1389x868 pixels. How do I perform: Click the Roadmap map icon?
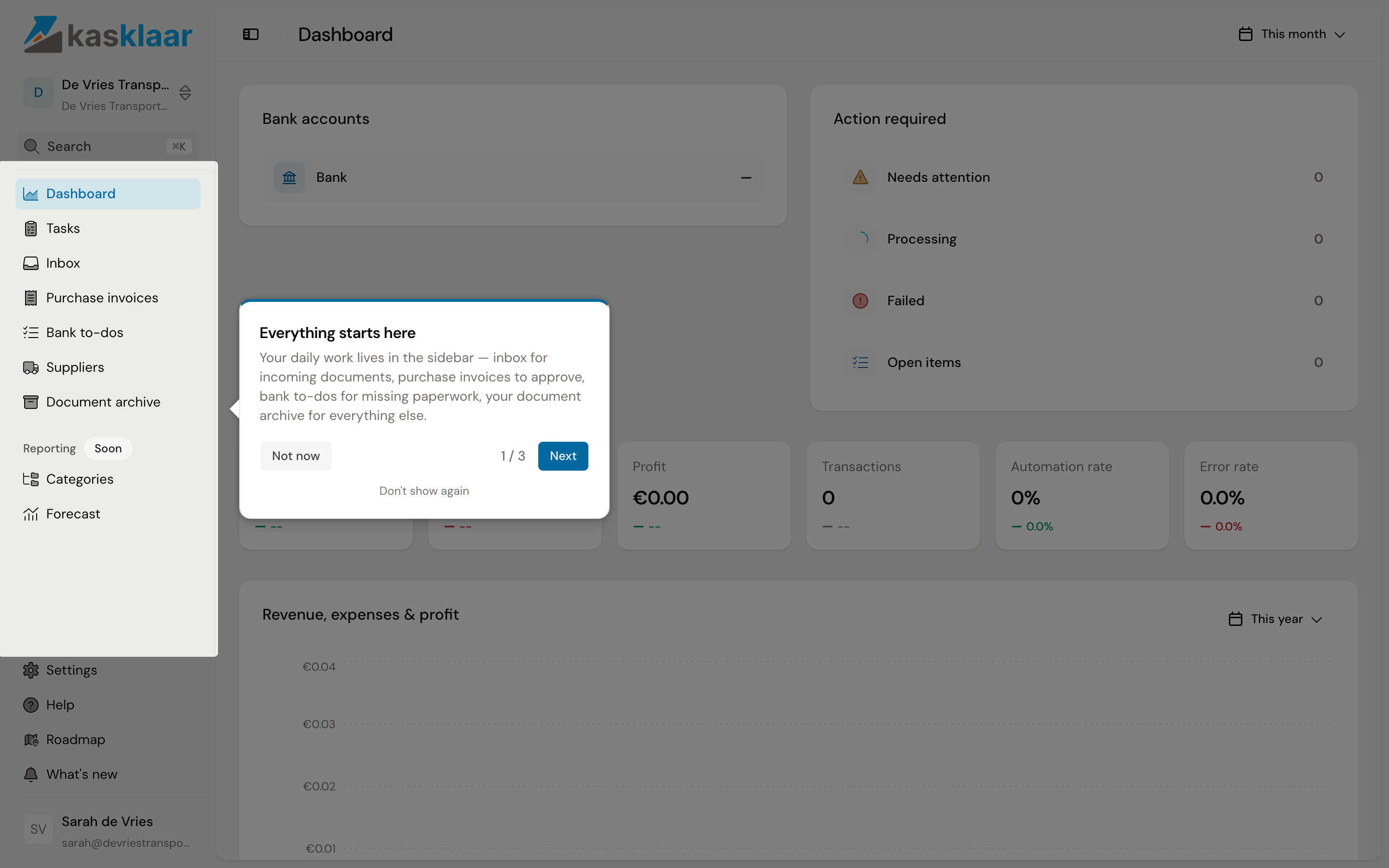pos(30,739)
